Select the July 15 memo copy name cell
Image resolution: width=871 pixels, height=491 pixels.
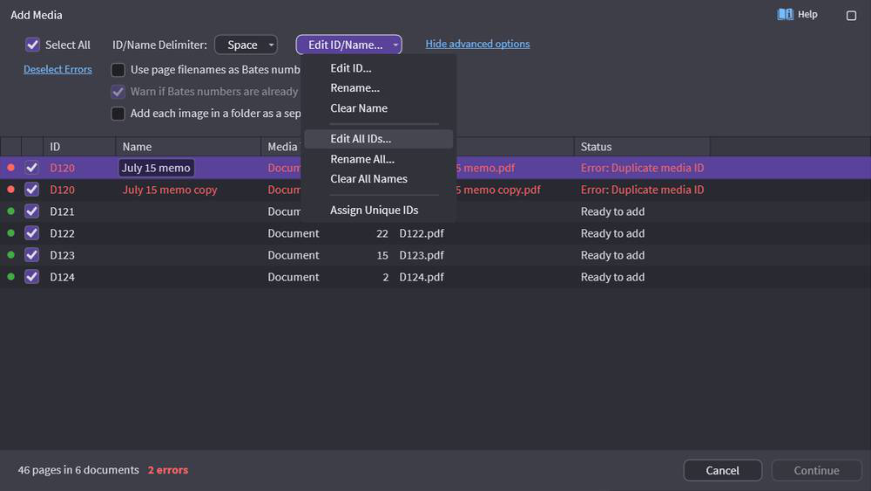[170, 189]
